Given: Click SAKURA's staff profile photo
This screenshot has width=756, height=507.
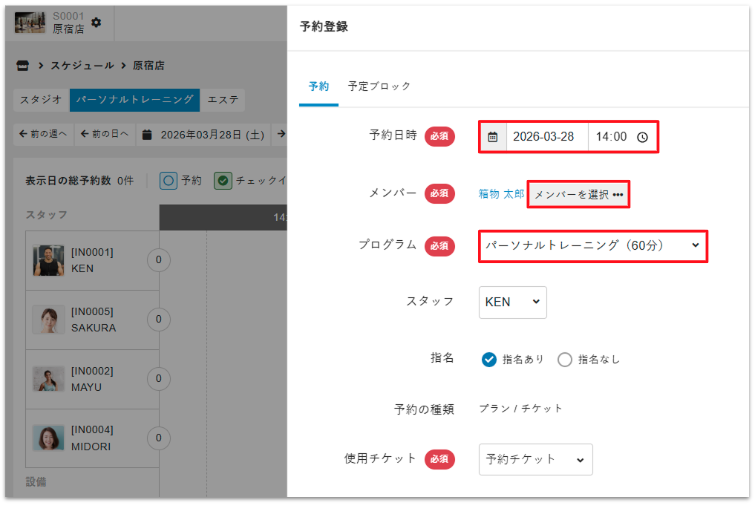Looking at the screenshot, I should coord(48,320).
